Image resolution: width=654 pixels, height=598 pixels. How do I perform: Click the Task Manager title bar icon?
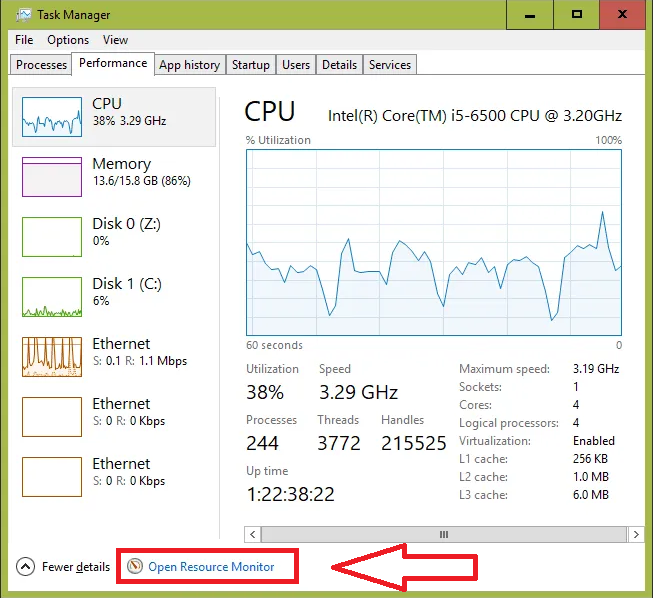tap(23, 15)
